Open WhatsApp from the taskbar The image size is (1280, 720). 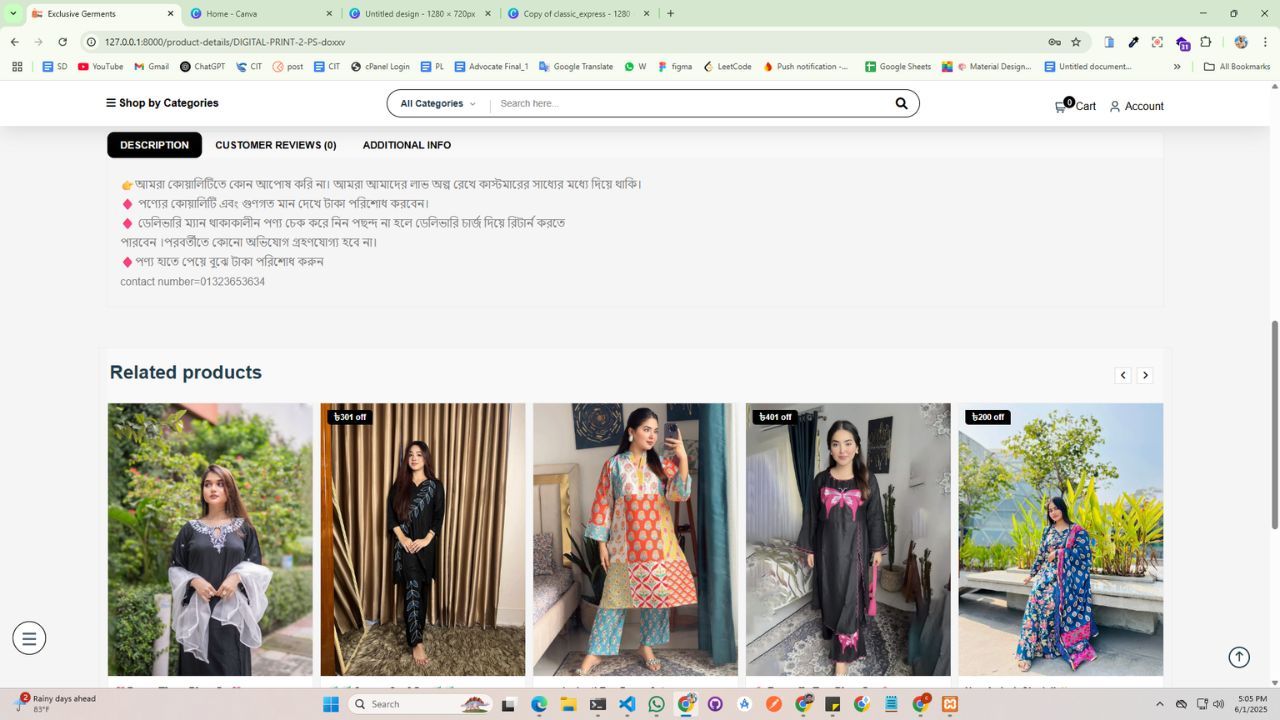656,704
